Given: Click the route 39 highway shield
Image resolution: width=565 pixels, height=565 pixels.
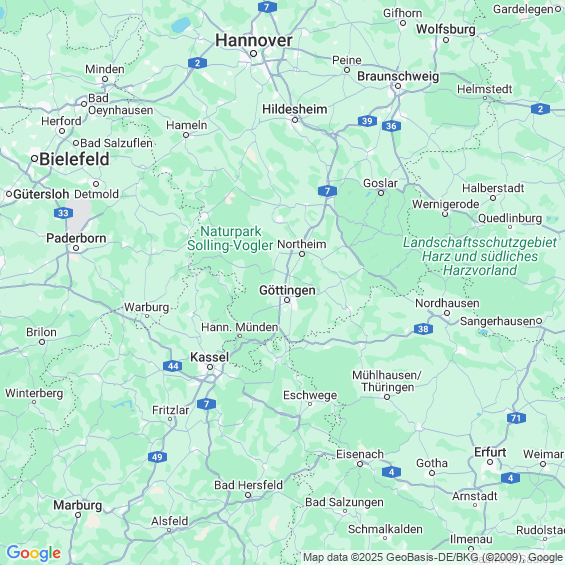Looking at the screenshot, I should [367, 121].
